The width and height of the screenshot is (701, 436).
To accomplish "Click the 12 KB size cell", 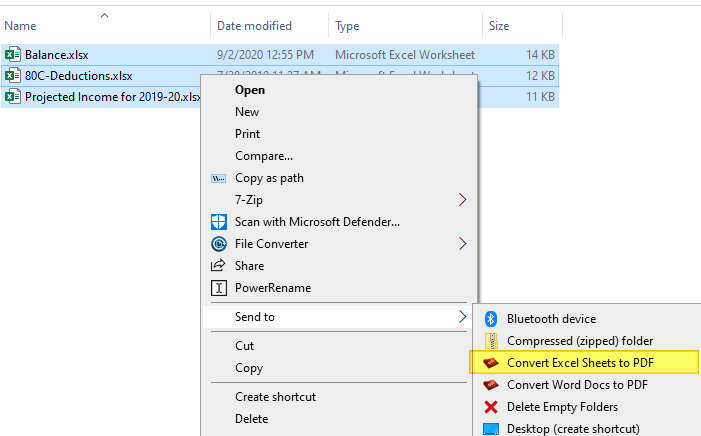I will (x=540, y=76).
